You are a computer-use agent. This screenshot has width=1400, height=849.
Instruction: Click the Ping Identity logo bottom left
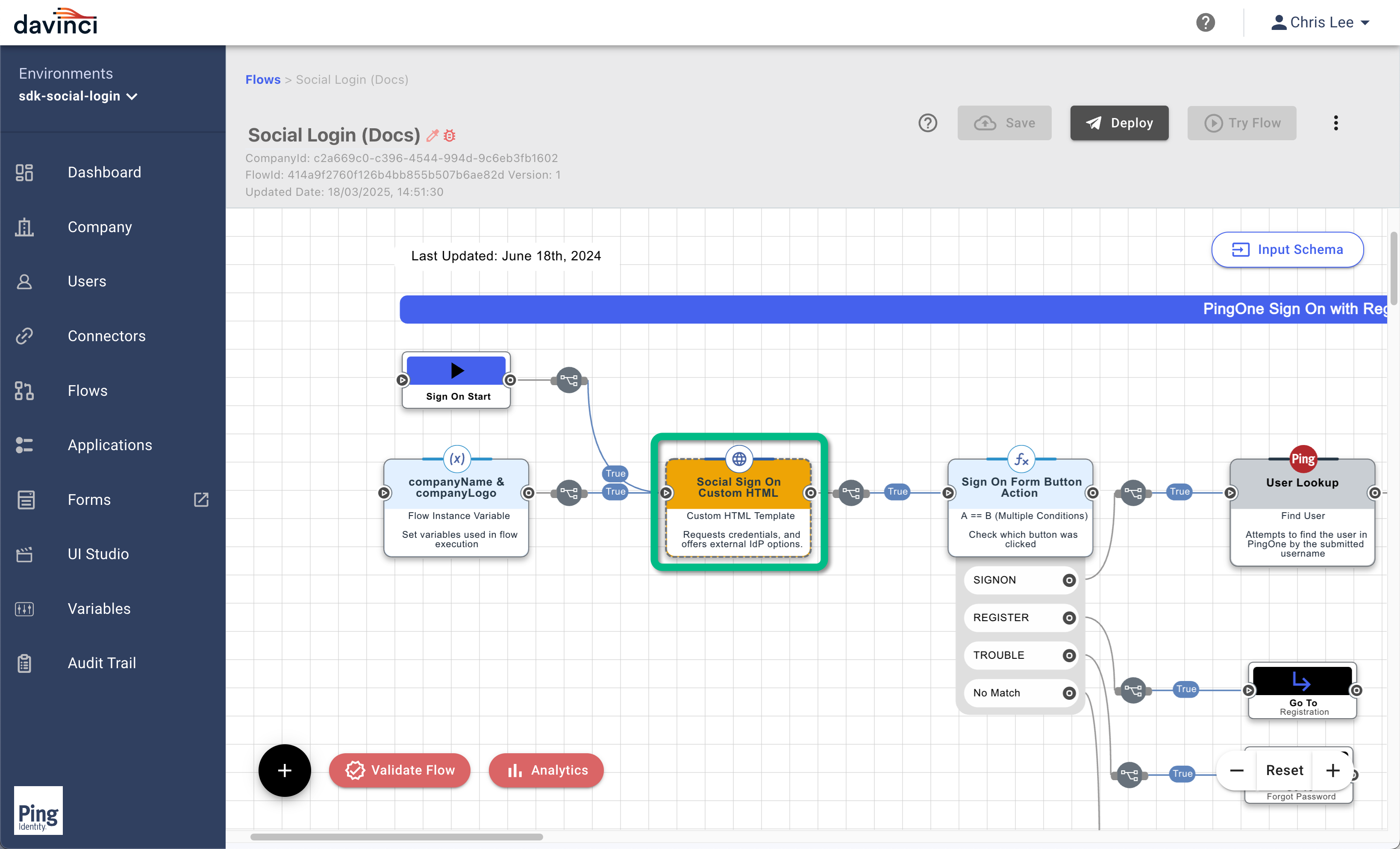(x=38, y=811)
